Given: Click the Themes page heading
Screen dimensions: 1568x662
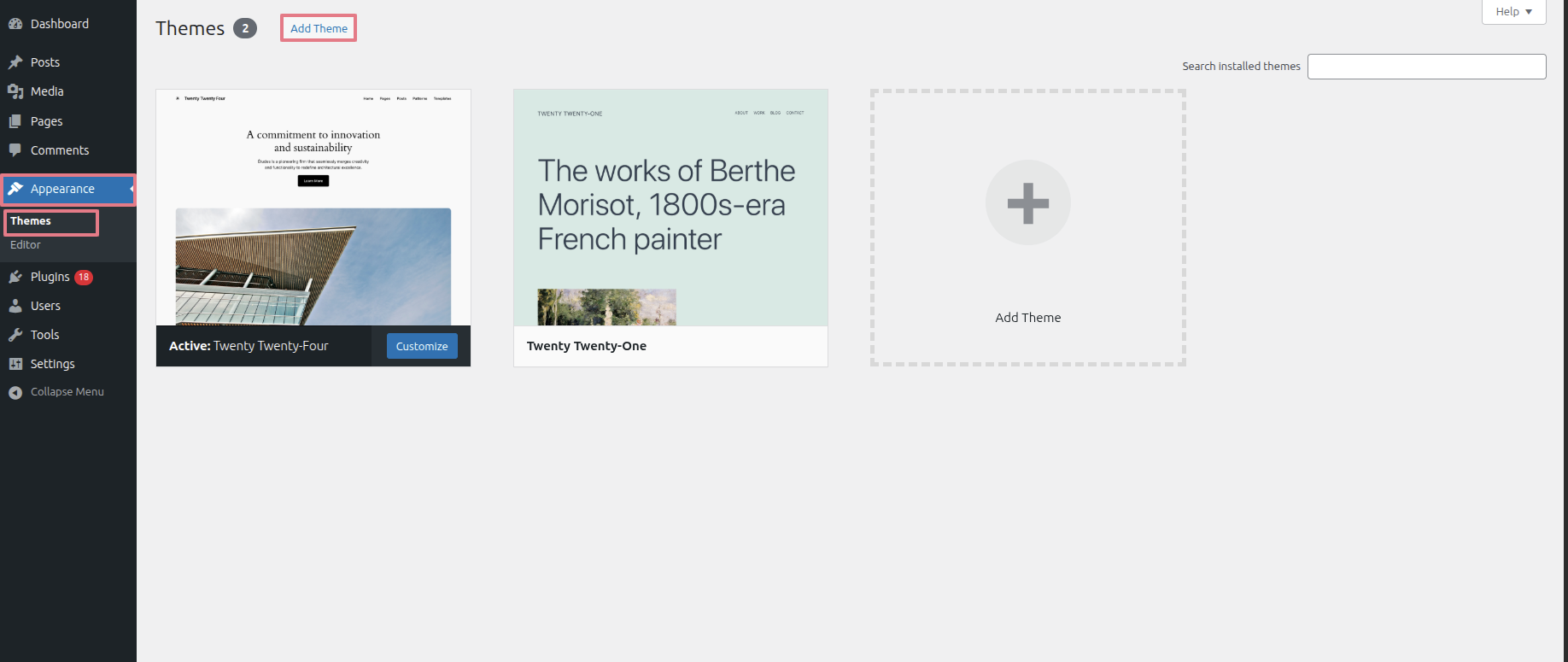Looking at the screenshot, I should tap(190, 28).
